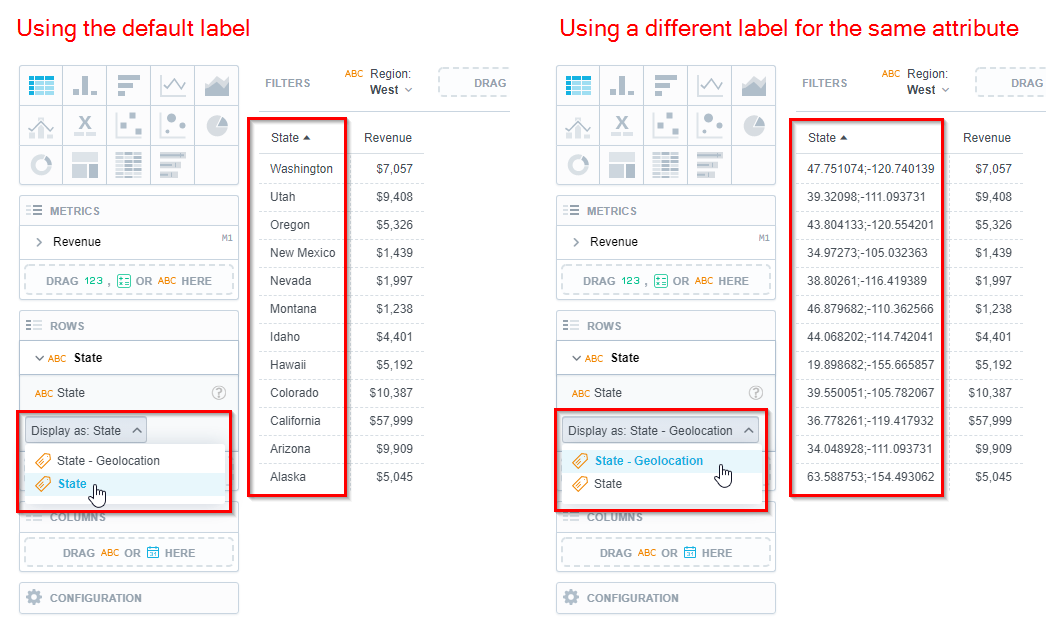Select the horizontal bar chart visualization
Image resolution: width=1060 pixels, height=643 pixels.
tap(128, 87)
